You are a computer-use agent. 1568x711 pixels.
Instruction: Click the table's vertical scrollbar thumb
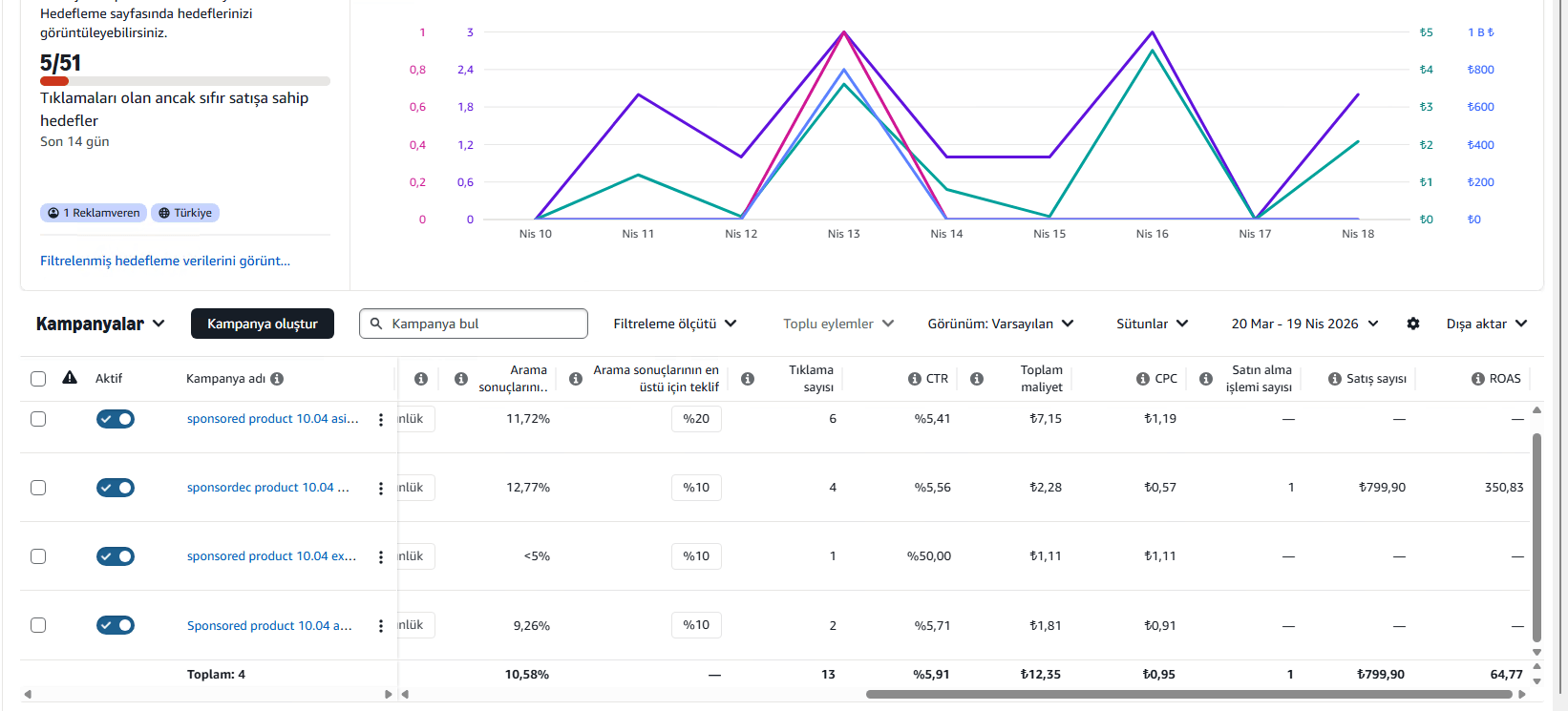pyautogui.click(x=1536, y=537)
